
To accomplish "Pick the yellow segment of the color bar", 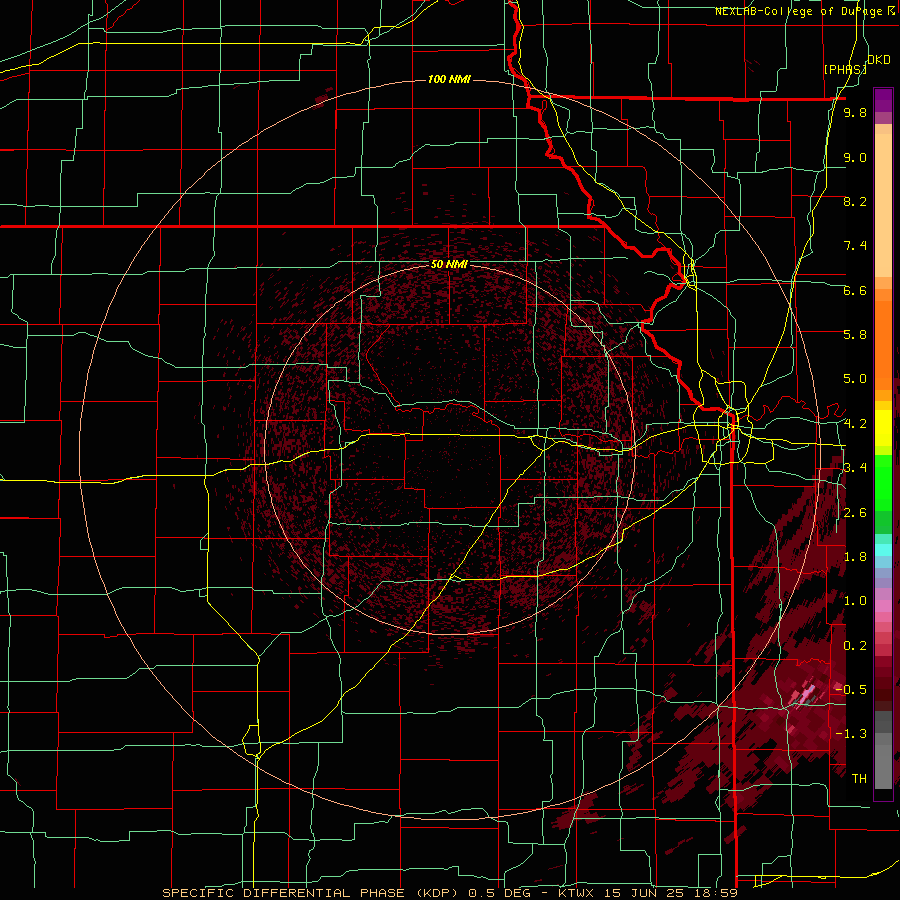I will (883, 428).
